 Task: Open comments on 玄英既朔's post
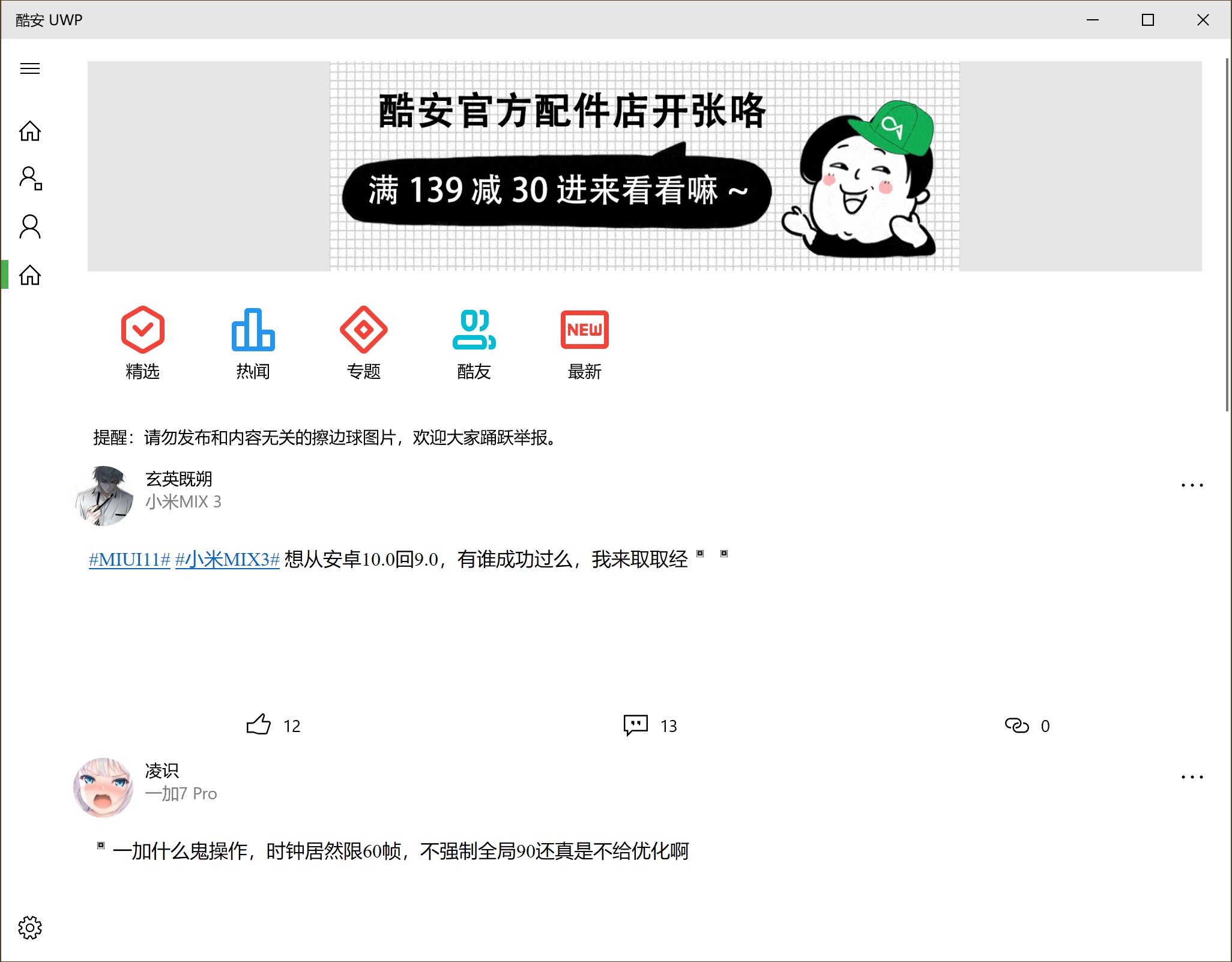coord(636,725)
